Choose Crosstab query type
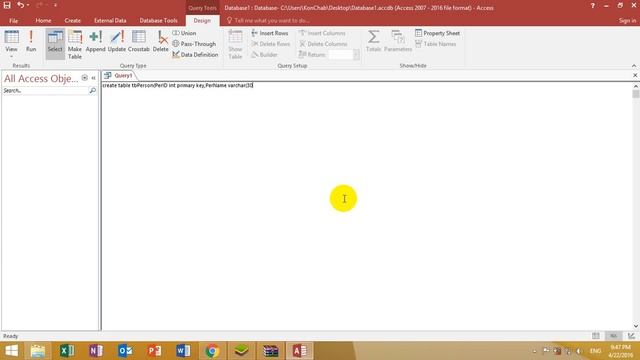This screenshot has height=360, width=640. coord(139,42)
